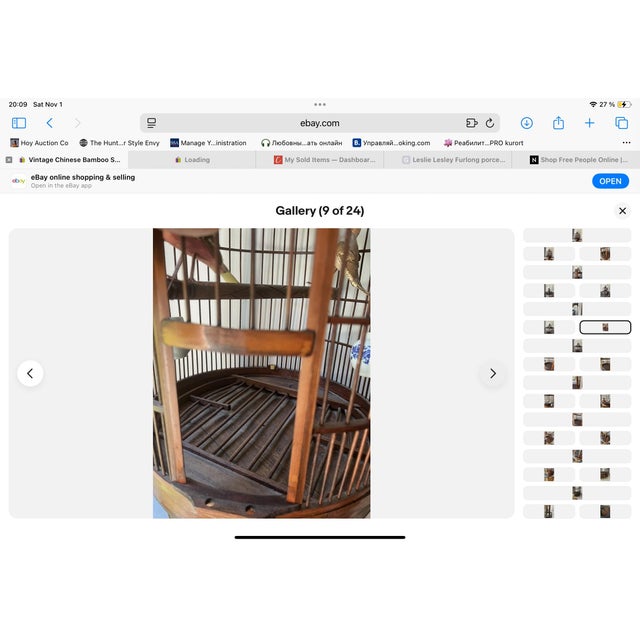Open the page menu icon in address bar
The image size is (640, 640).
pyautogui.click(x=151, y=123)
